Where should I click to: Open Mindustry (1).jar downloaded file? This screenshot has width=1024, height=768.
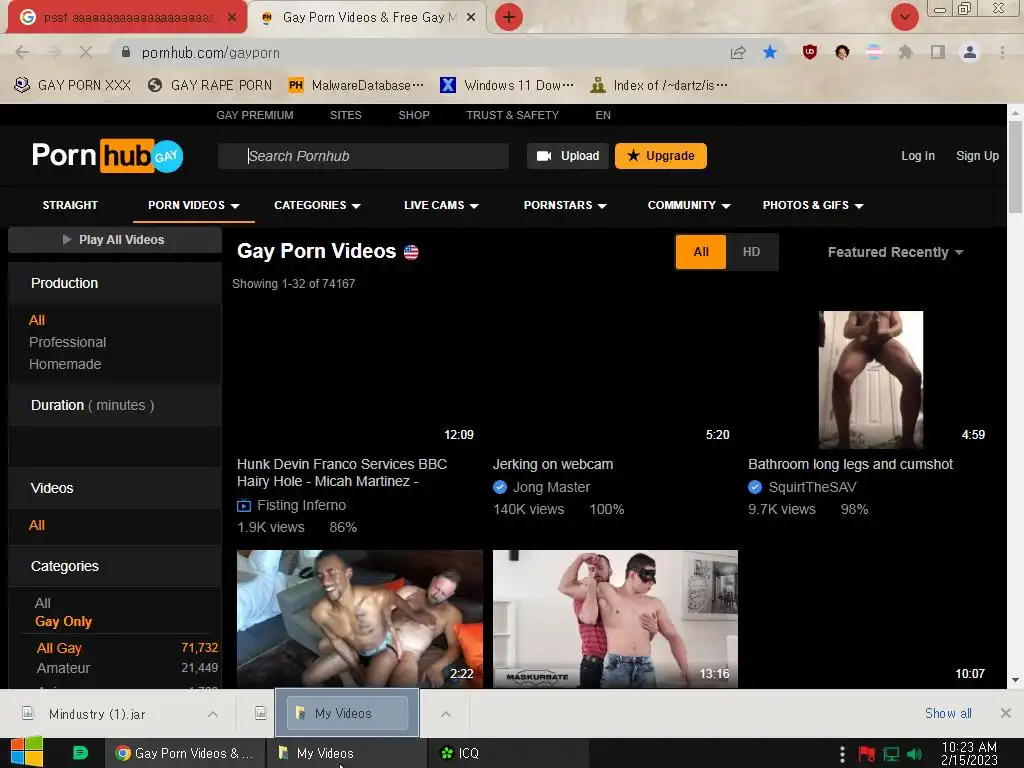[x=97, y=714]
